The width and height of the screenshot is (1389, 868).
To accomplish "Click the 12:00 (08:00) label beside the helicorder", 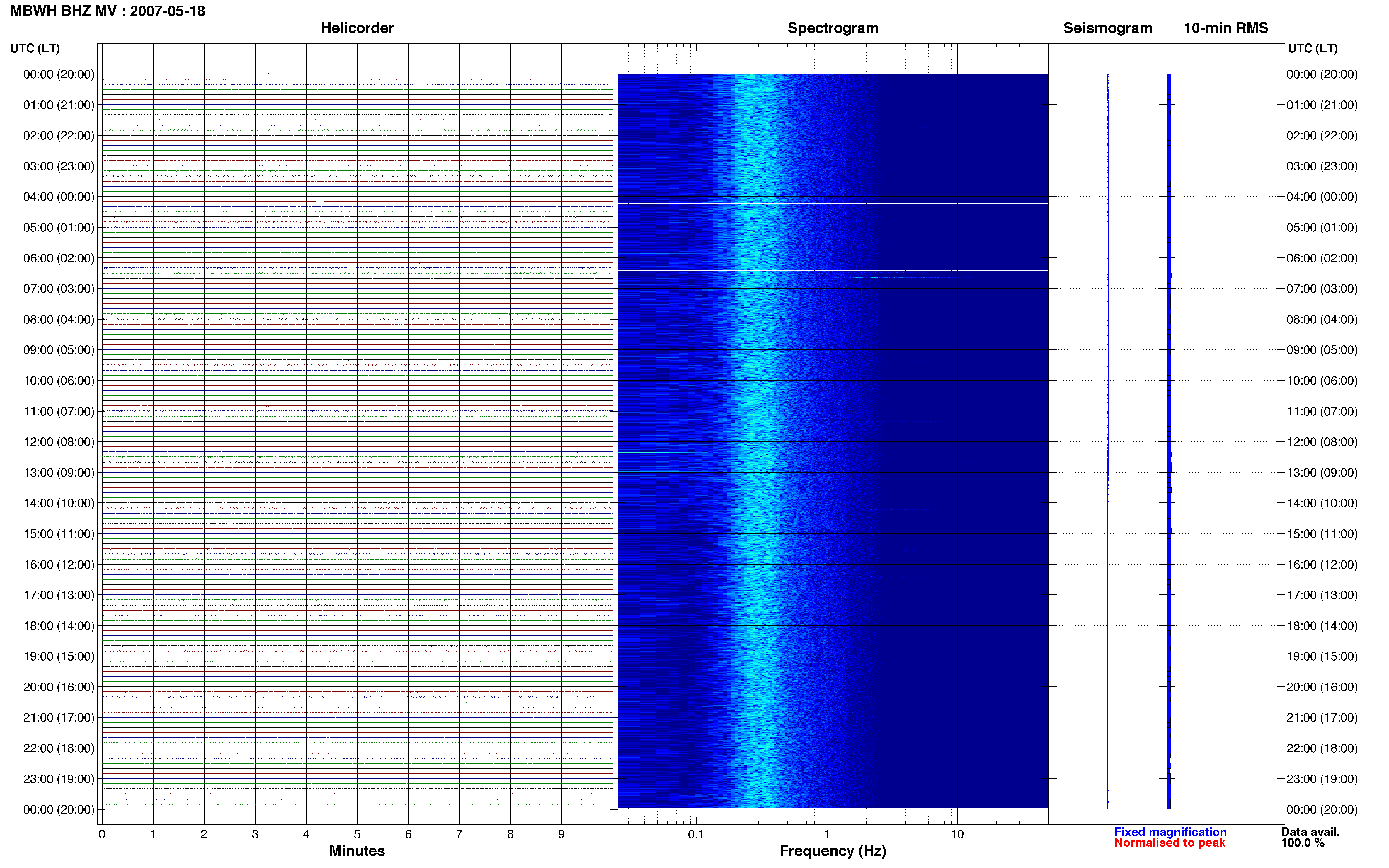I will pos(59,442).
